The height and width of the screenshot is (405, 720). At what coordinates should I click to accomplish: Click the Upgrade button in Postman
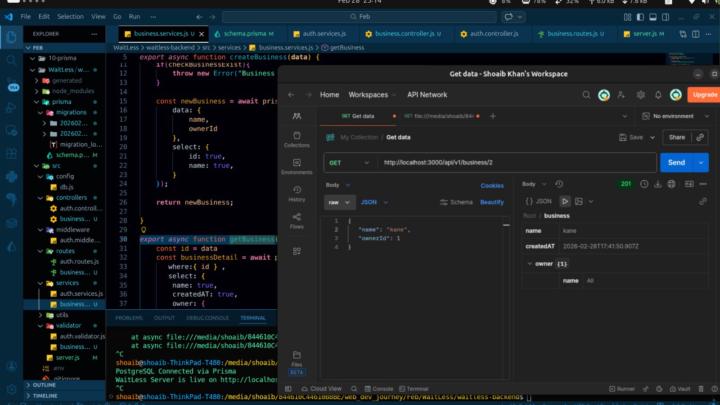pyautogui.click(x=704, y=95)
